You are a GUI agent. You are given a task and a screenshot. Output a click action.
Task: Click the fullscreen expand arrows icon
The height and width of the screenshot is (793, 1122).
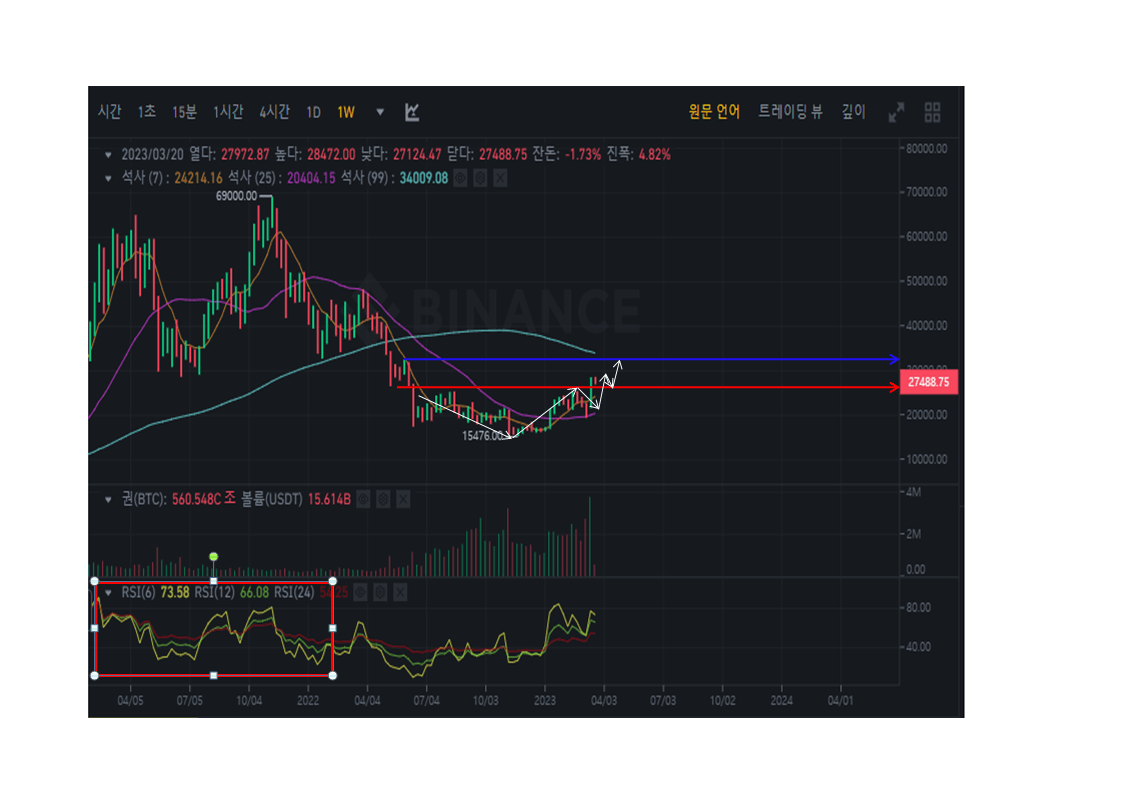[897, 112]
